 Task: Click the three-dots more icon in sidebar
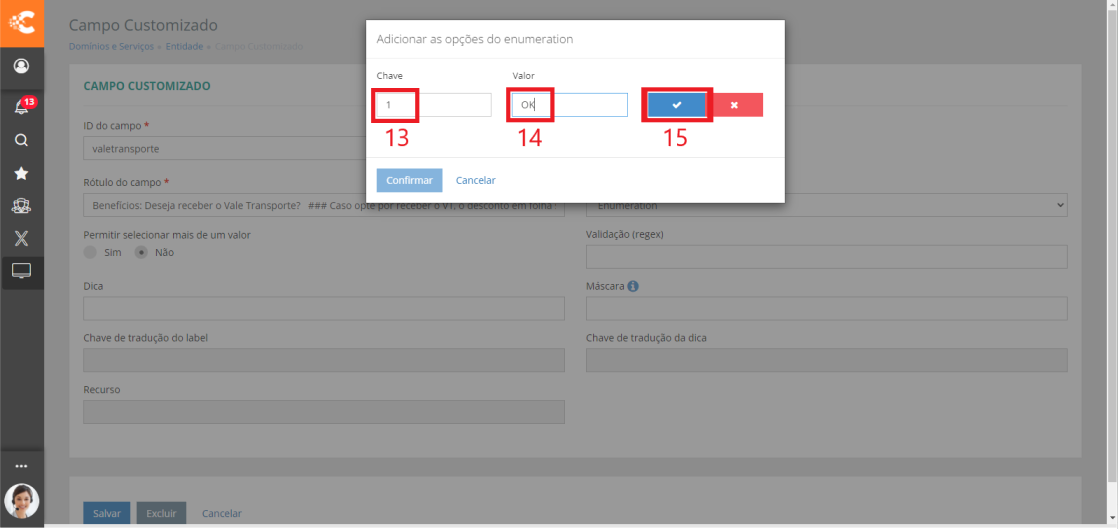[x=21, y=466]
